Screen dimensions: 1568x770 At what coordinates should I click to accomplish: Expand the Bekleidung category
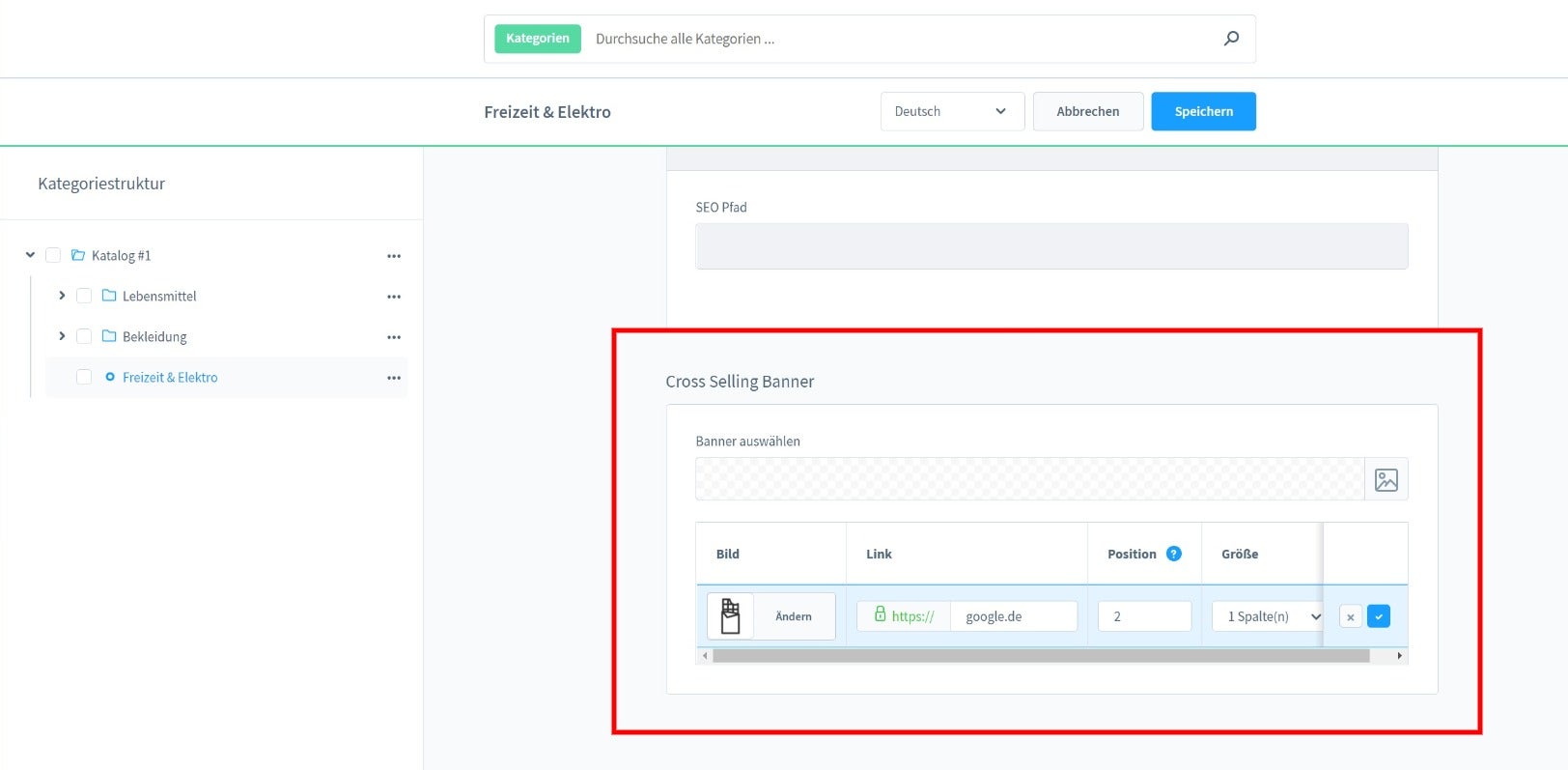pos(62,336)
